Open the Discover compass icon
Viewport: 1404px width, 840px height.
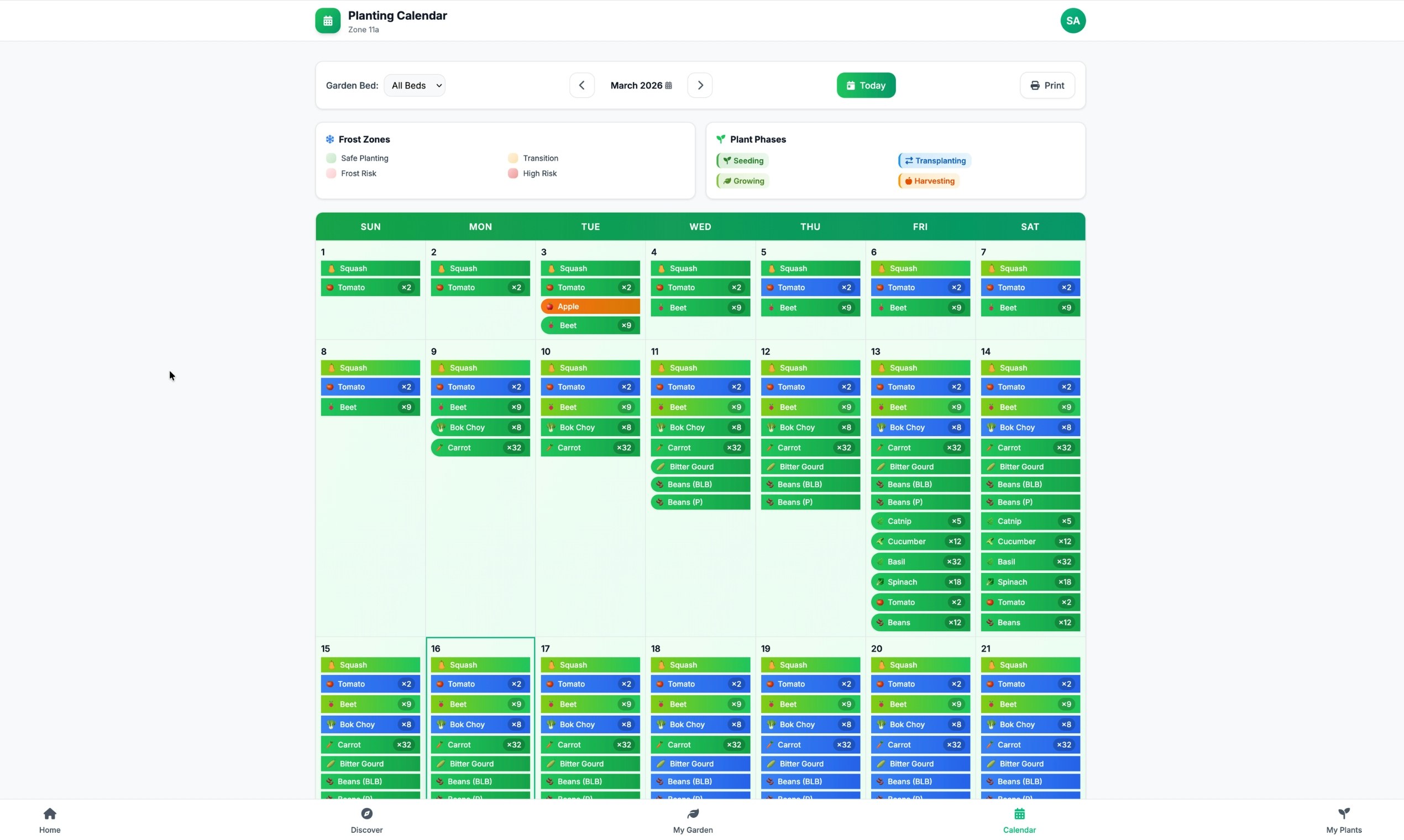coord(367,813)
